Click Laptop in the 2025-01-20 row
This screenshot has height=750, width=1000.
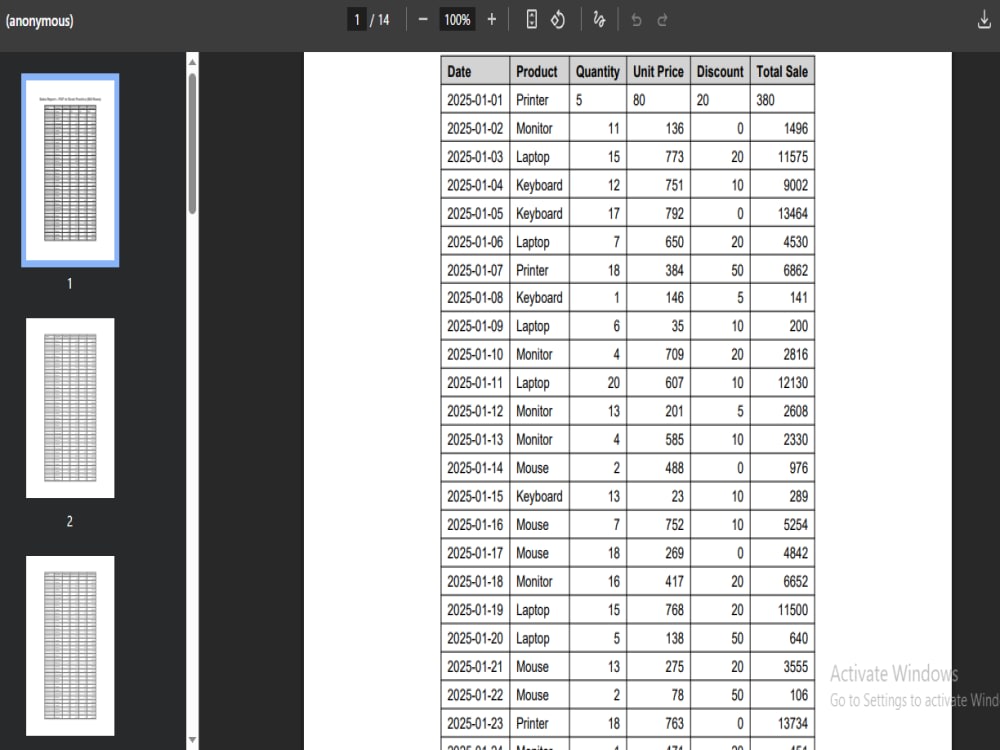point(540,638)
